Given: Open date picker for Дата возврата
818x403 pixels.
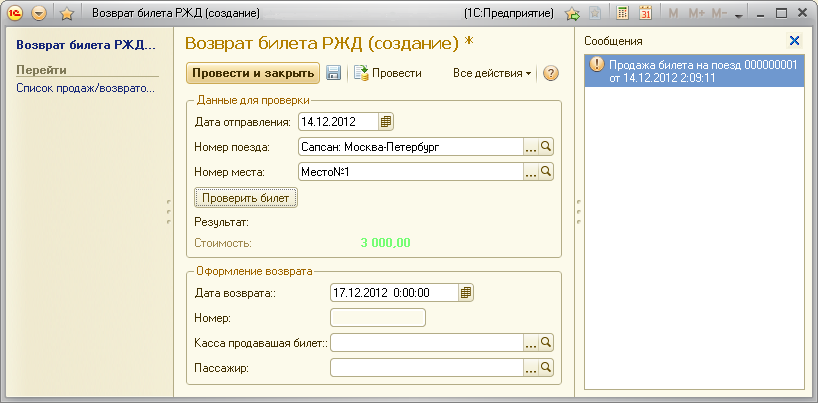Looking at the screenshot, I should tap(467, 293).
